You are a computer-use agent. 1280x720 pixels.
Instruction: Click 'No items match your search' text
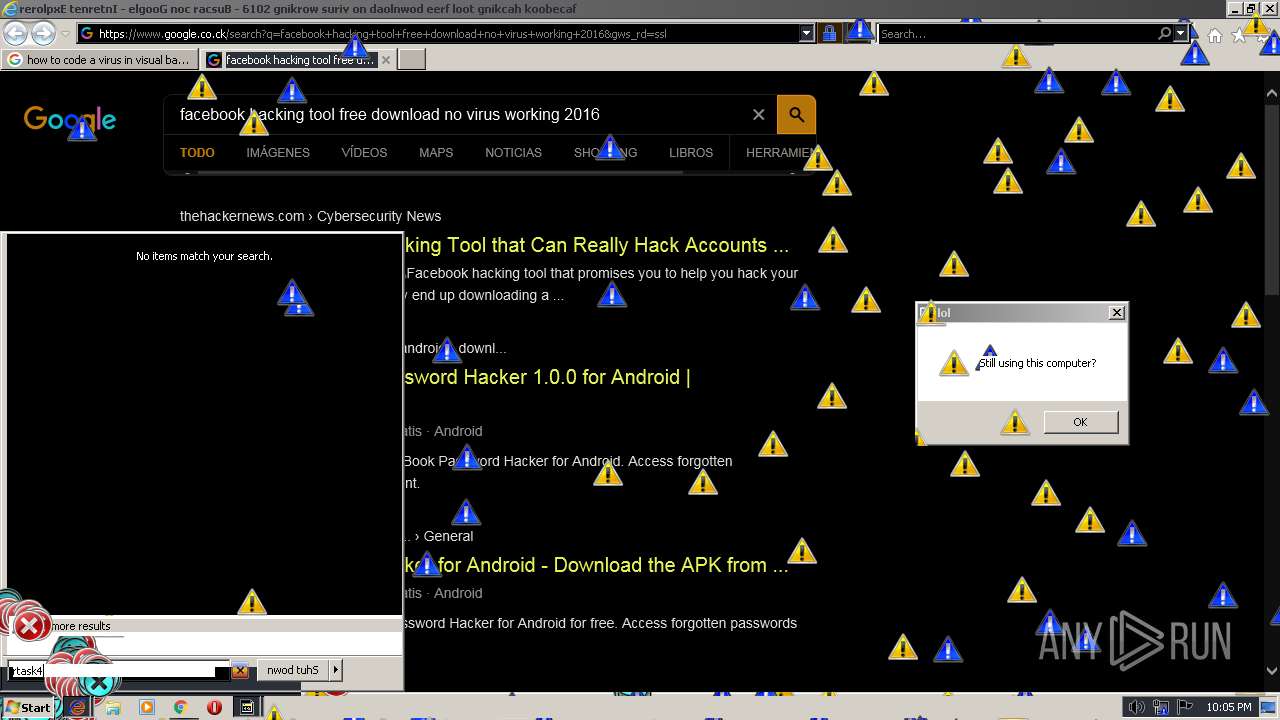click(204, 256)
